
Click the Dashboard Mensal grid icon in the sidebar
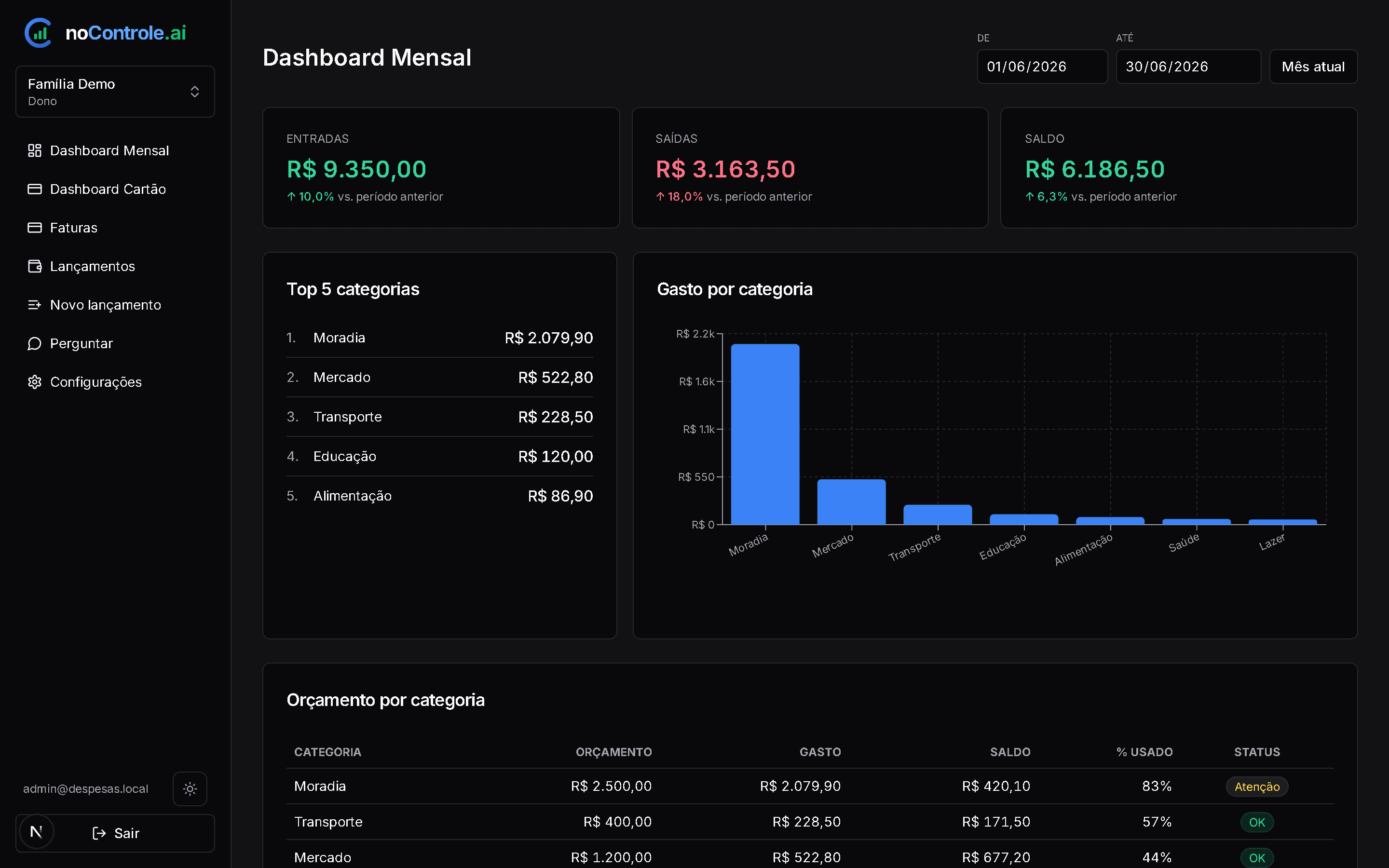pyautogui.click(x=34, y=150)
